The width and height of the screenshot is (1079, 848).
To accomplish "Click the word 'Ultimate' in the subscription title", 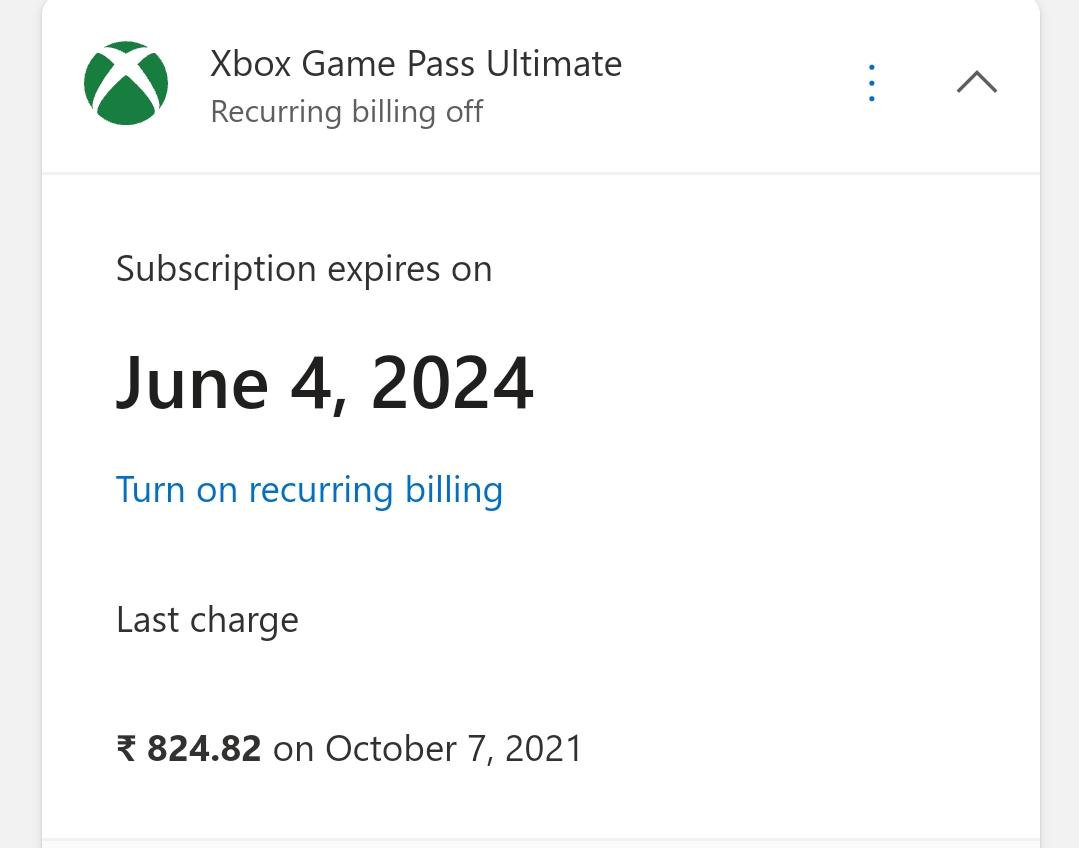I will pos(554,63).
